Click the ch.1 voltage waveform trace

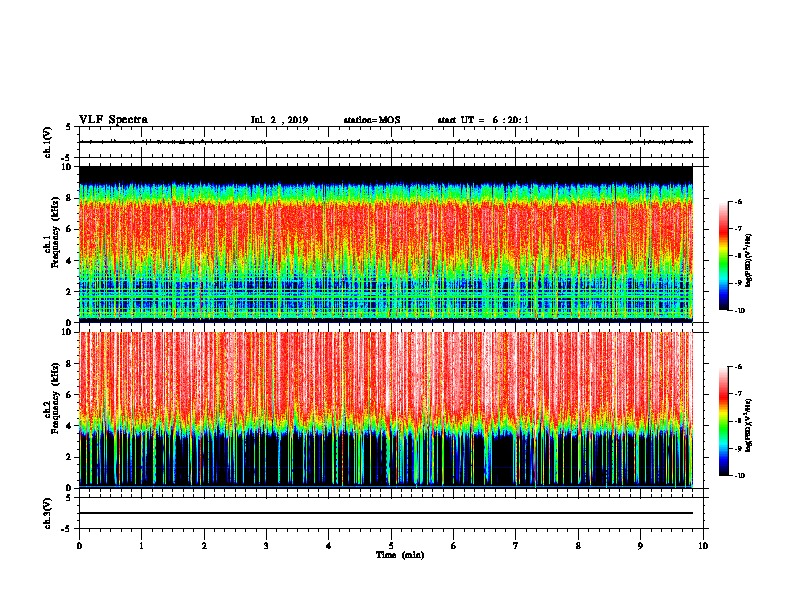click(386, 142)
